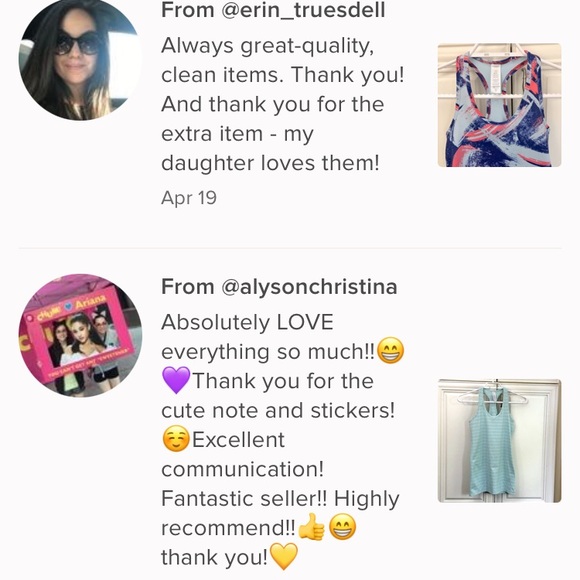Select the "cute note and stickers!" line
The image size is (580, 580).
[278, 411]
